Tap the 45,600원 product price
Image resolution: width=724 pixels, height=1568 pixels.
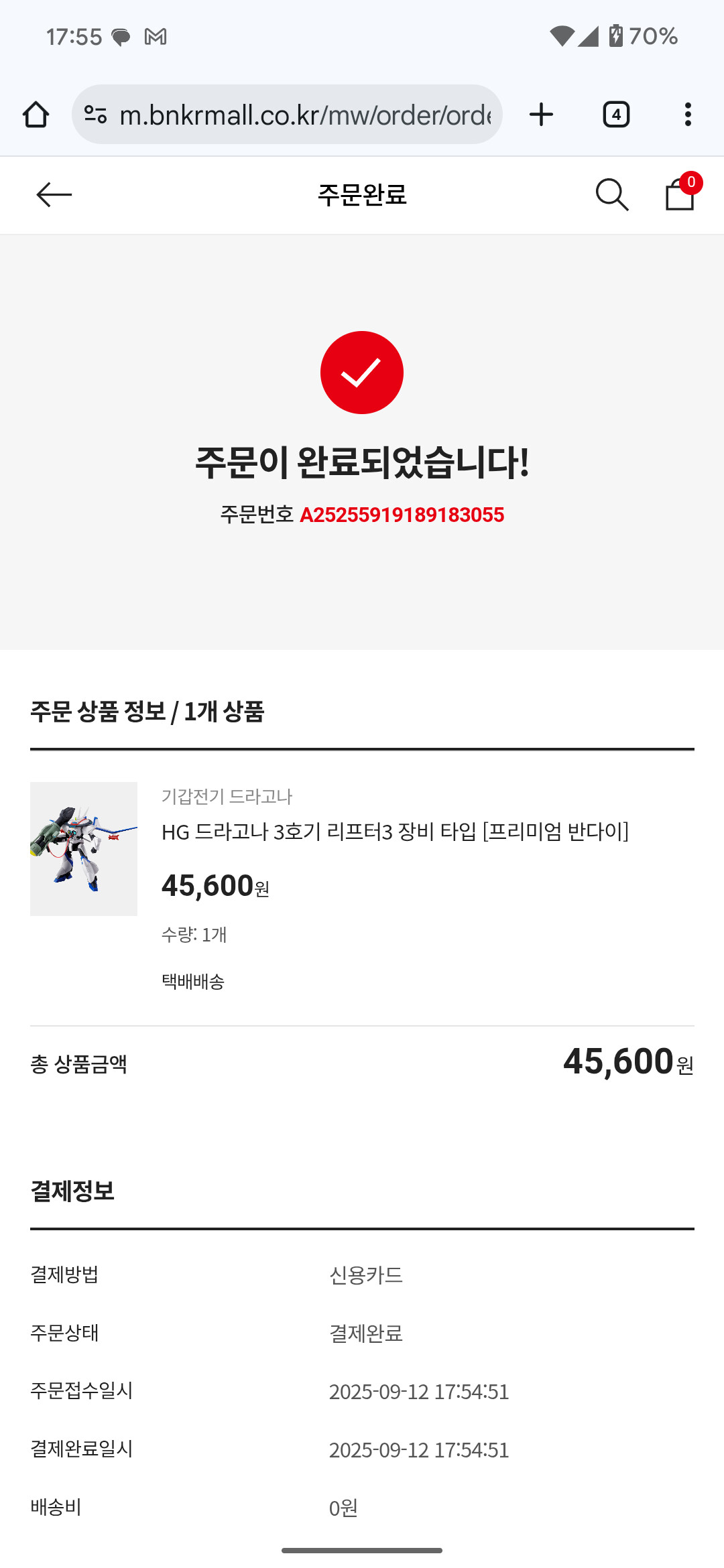(215, 886)
